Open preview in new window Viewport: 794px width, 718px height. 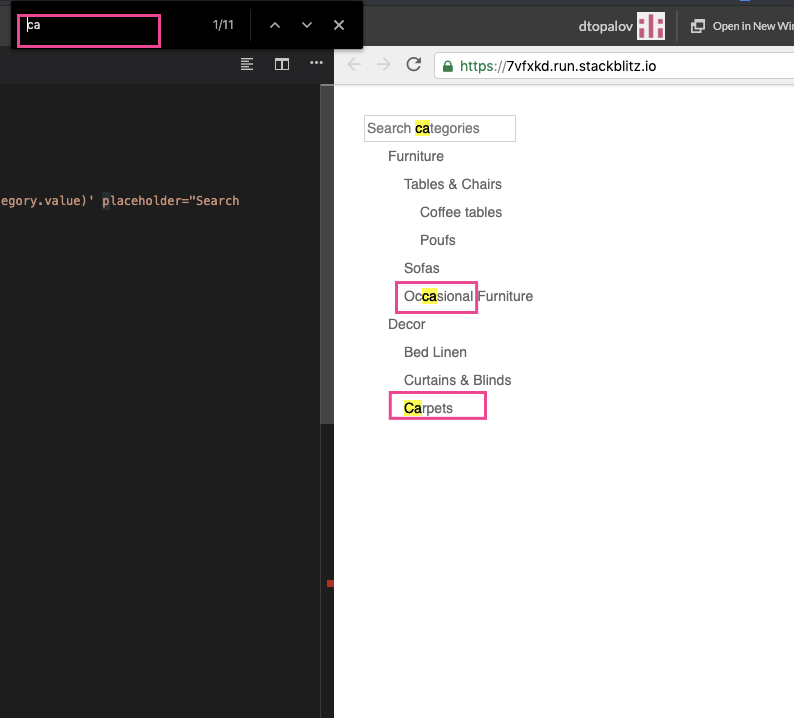tap(741, 26)
